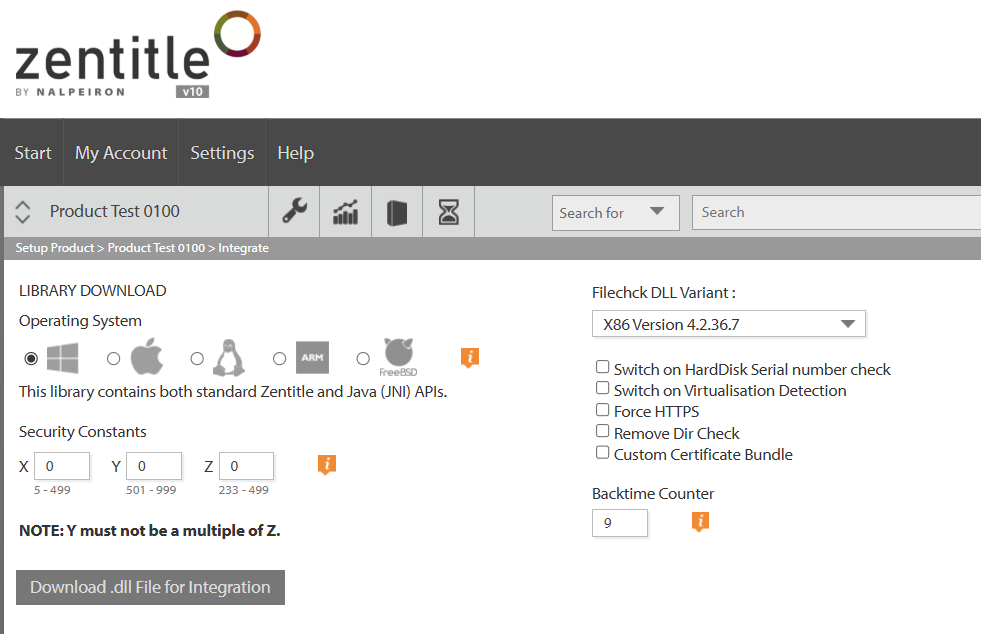Click the v10 version badge
The height and width of the screenshot is (634, 981).
(192, 91)
